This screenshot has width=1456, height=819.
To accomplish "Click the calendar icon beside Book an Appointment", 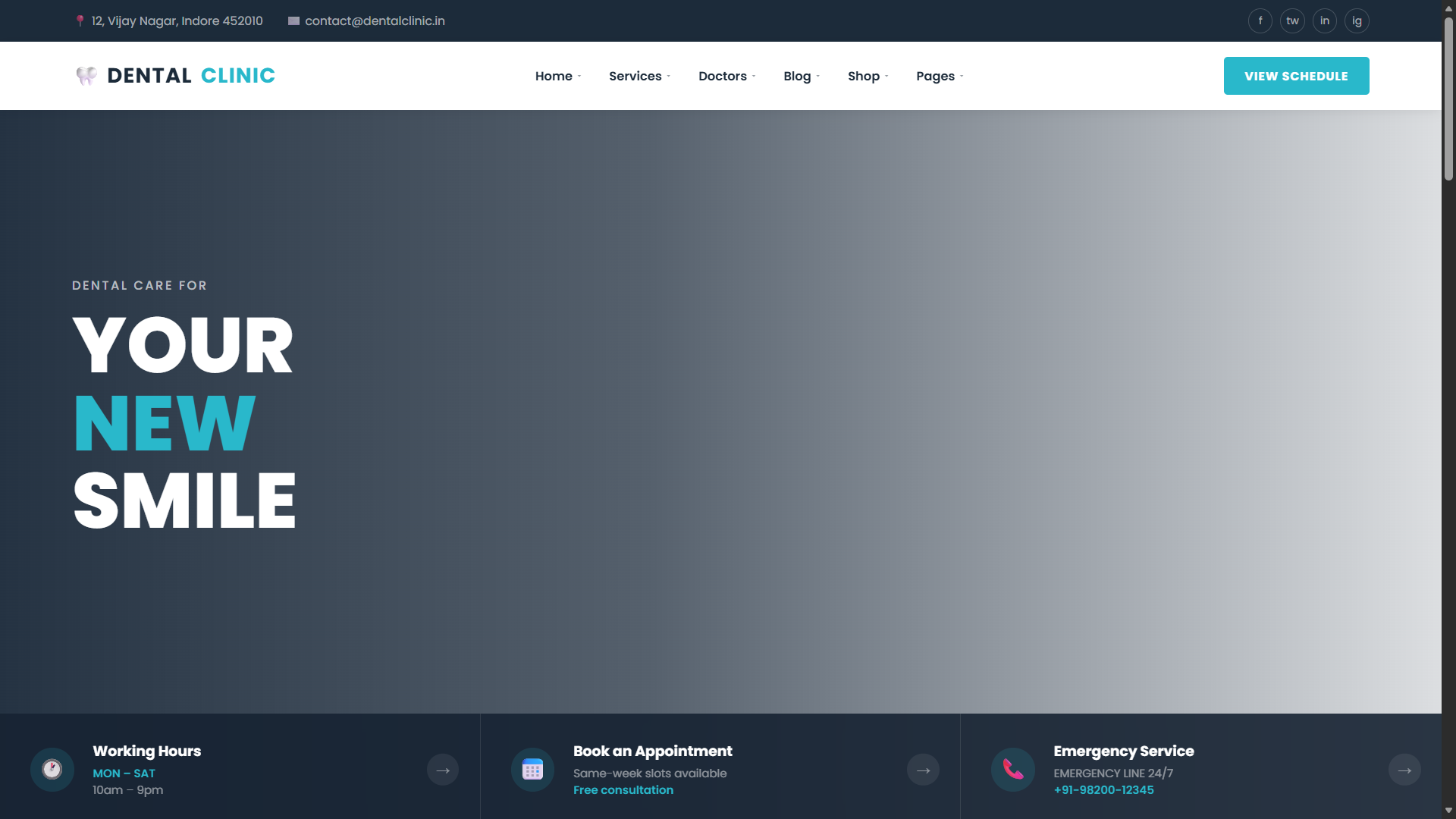I will [532, 770].
